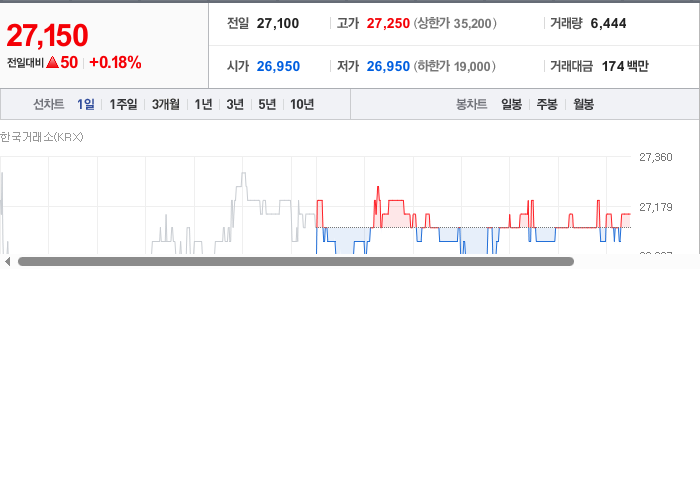The width and height of the screenshot is (700, 490).
Task: Select the 5년 chart range
Action: pos(267,104)
